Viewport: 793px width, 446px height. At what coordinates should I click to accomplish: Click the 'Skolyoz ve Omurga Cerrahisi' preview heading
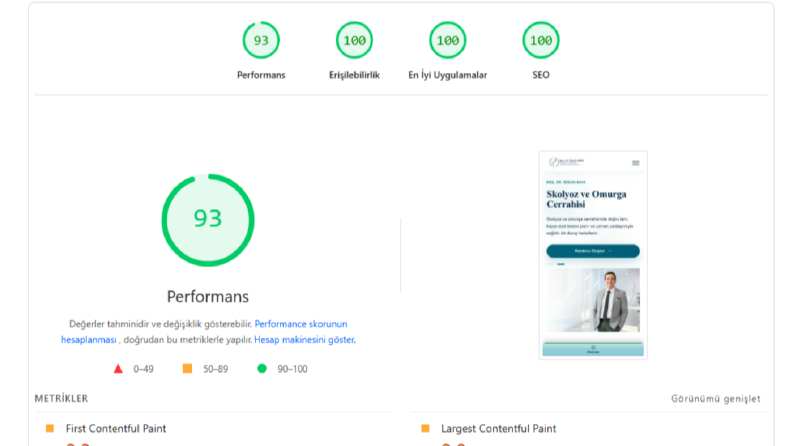pos(586,199)
